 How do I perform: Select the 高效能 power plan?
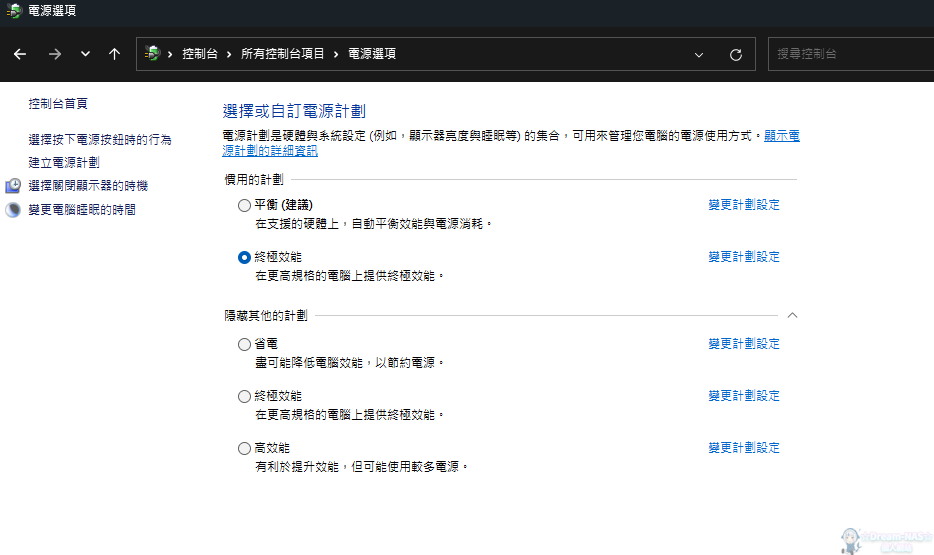click(245, 448)
